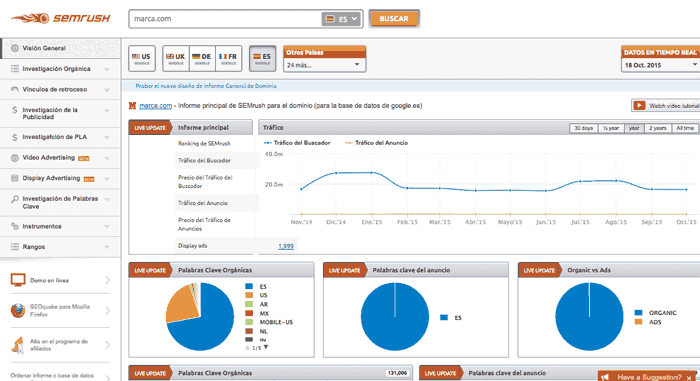This screenshot has width=700, height=381.
Task: Click the Watch video tutorial play icon
Action: (x=639, y=105)
